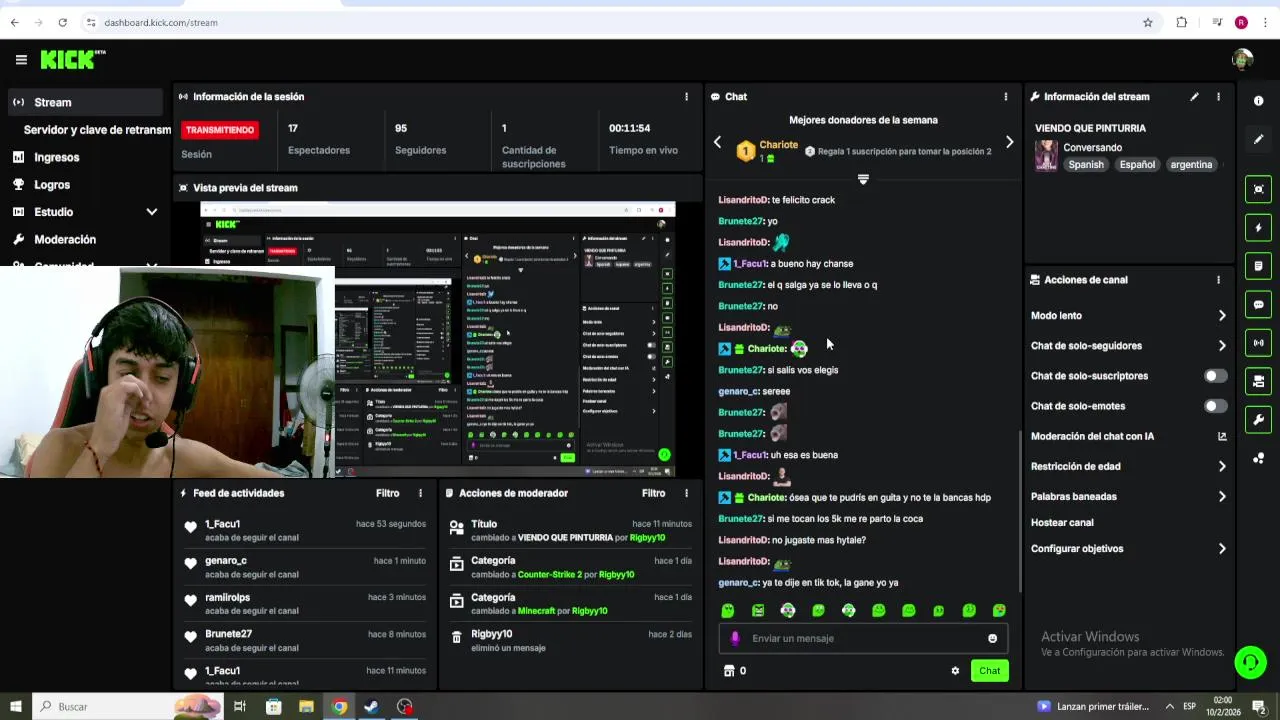Insert the angry square green emote

pyautogui.click(x=758, y=610)
